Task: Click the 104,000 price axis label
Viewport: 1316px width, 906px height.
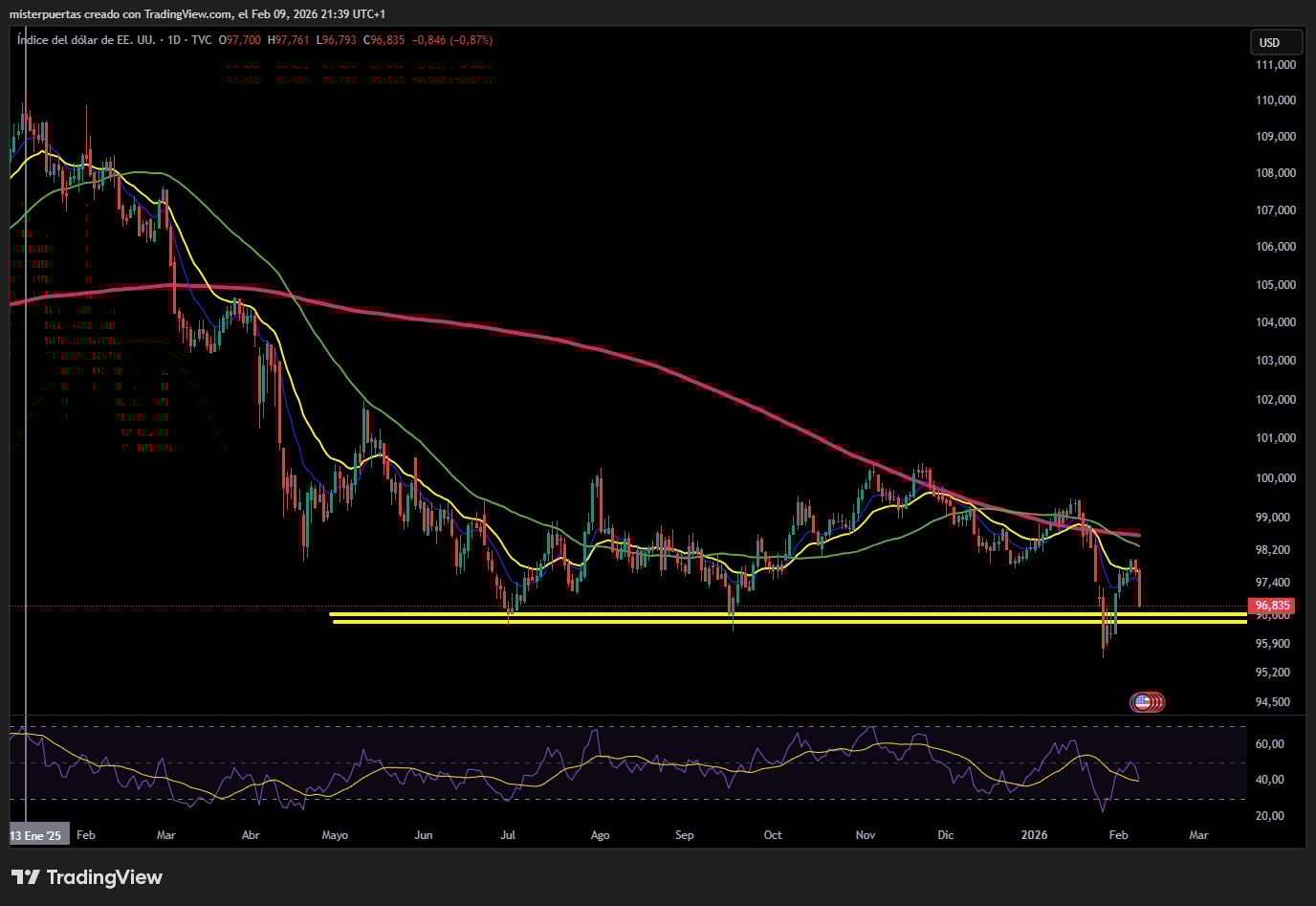Action: pos(1276,322)
